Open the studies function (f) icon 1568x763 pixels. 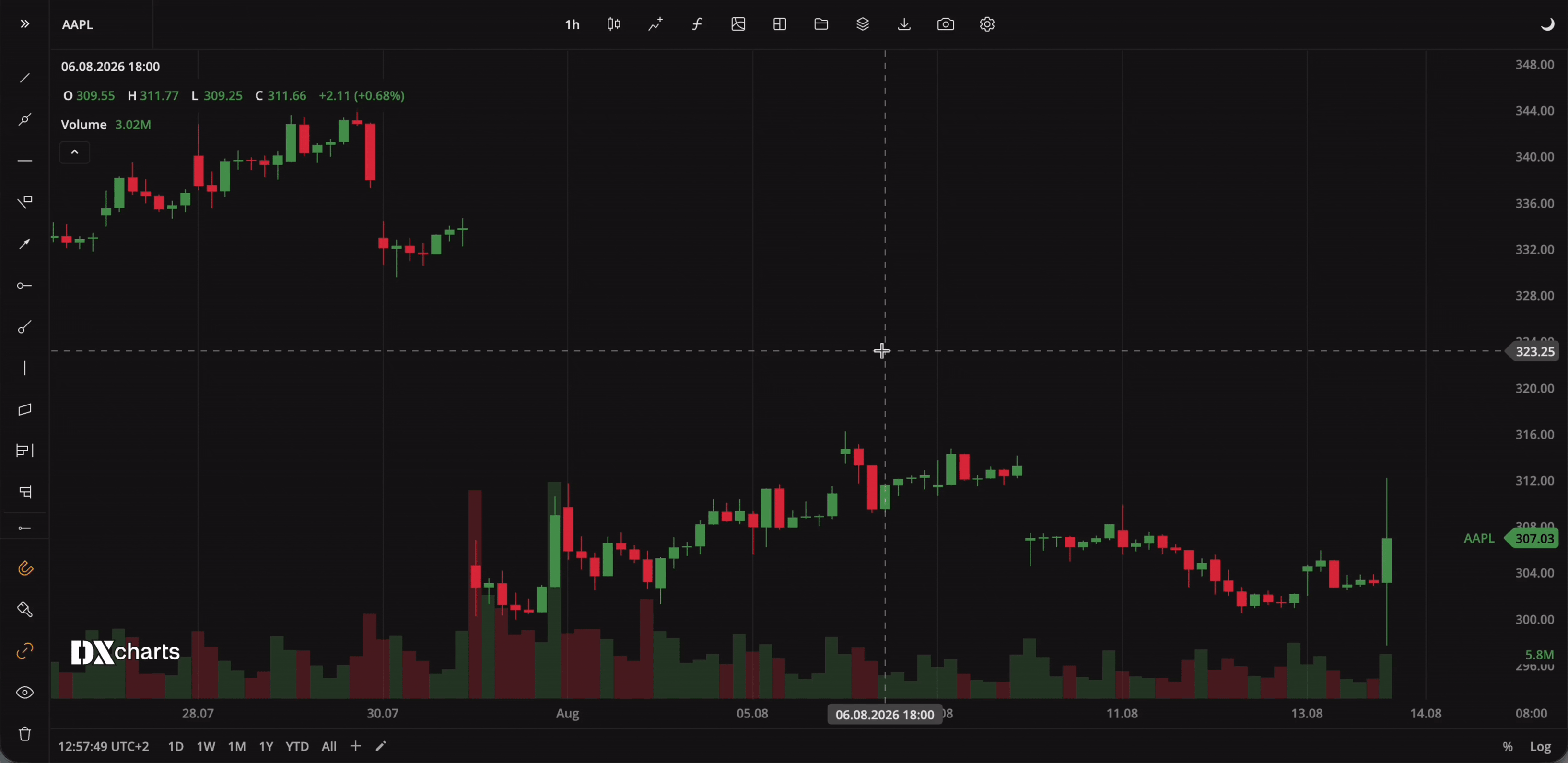point(697,24)
